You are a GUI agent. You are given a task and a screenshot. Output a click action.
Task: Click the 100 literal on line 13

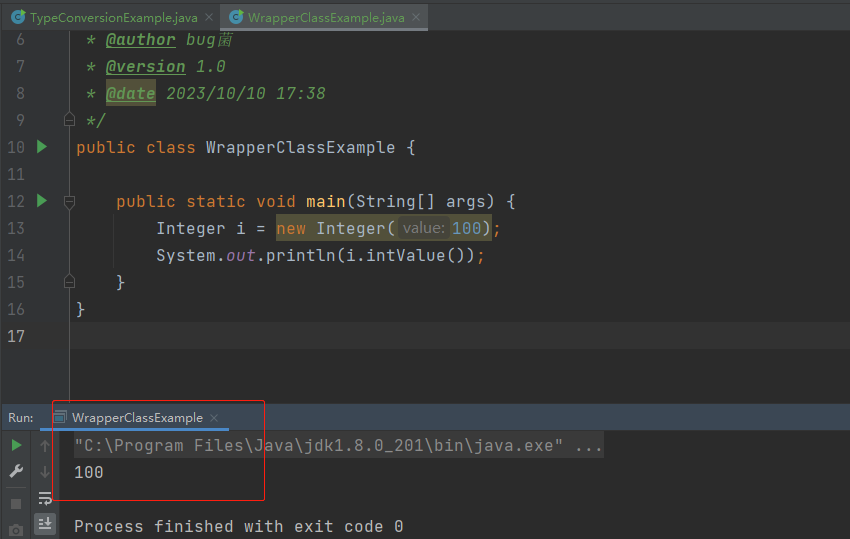coord(466,228)
